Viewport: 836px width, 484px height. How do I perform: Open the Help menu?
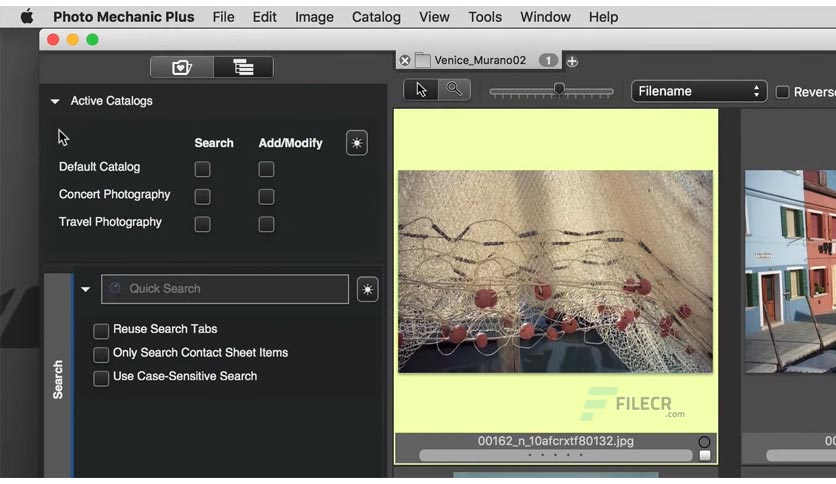[x=603, y=17]
